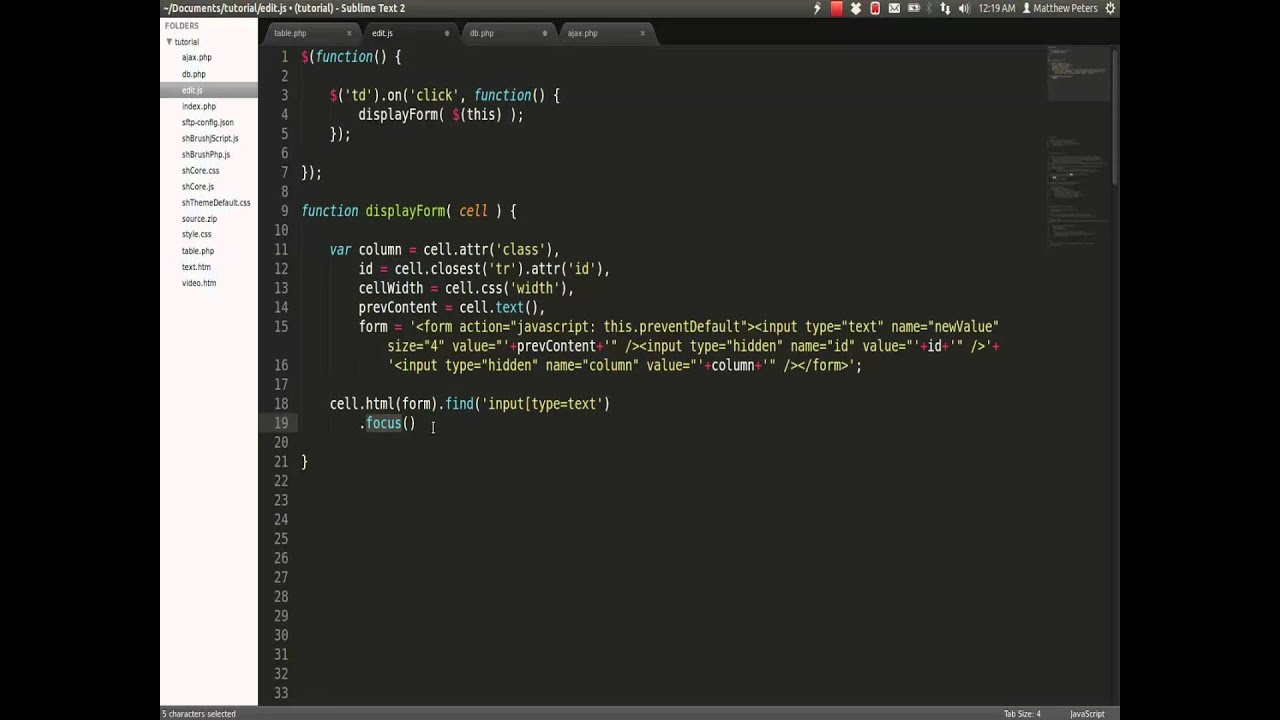The image size is (1280, 720).
Task: Open the mail envelope messaging menu
Action: (x=894, y=8)
